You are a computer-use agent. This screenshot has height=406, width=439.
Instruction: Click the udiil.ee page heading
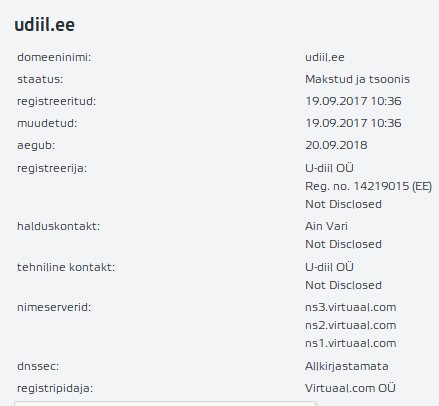[45, 25]
